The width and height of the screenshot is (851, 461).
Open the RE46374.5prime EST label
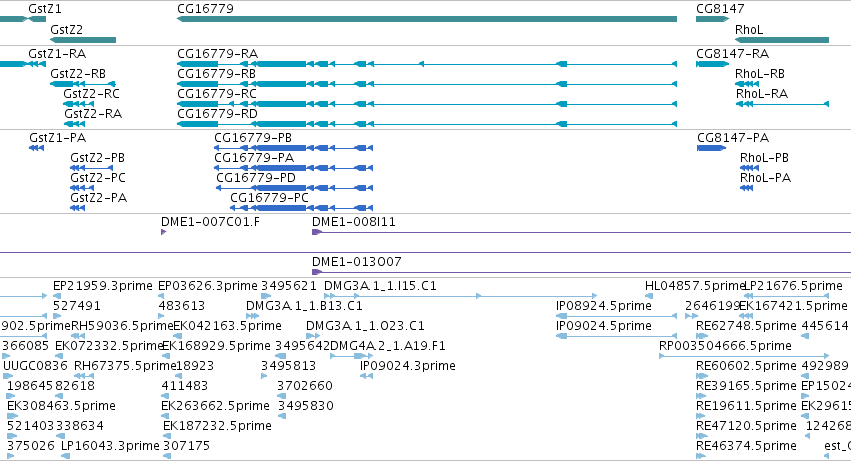pyautogui.click(x=746, y=446)
